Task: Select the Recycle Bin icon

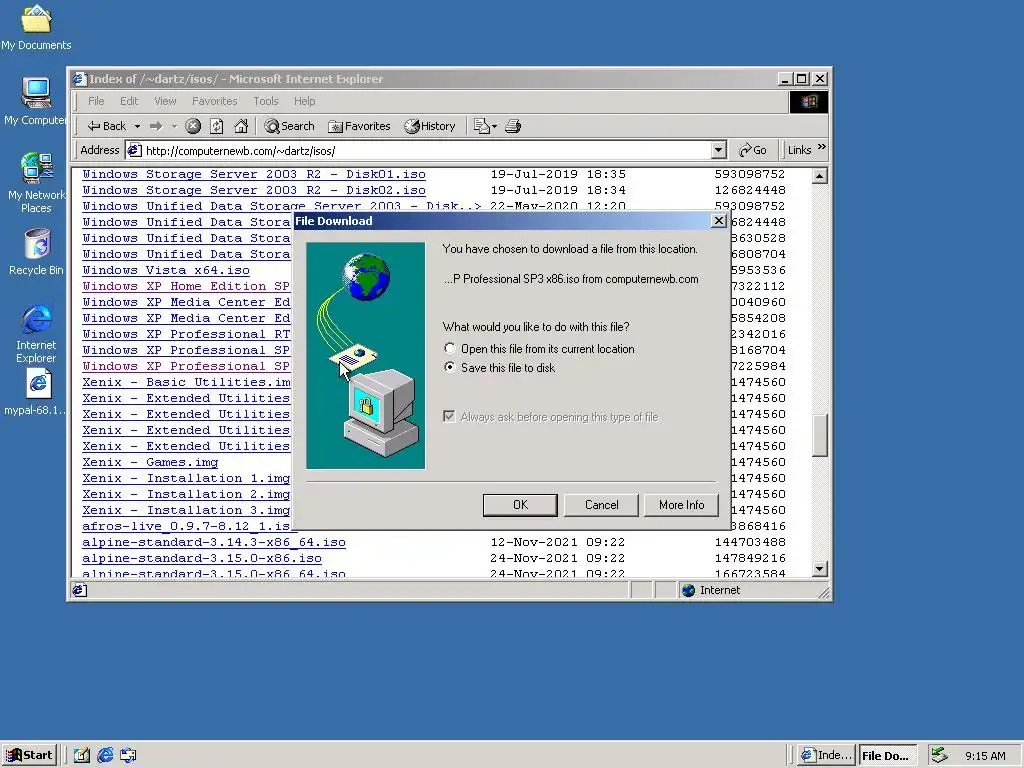Action: click(37, 252)
